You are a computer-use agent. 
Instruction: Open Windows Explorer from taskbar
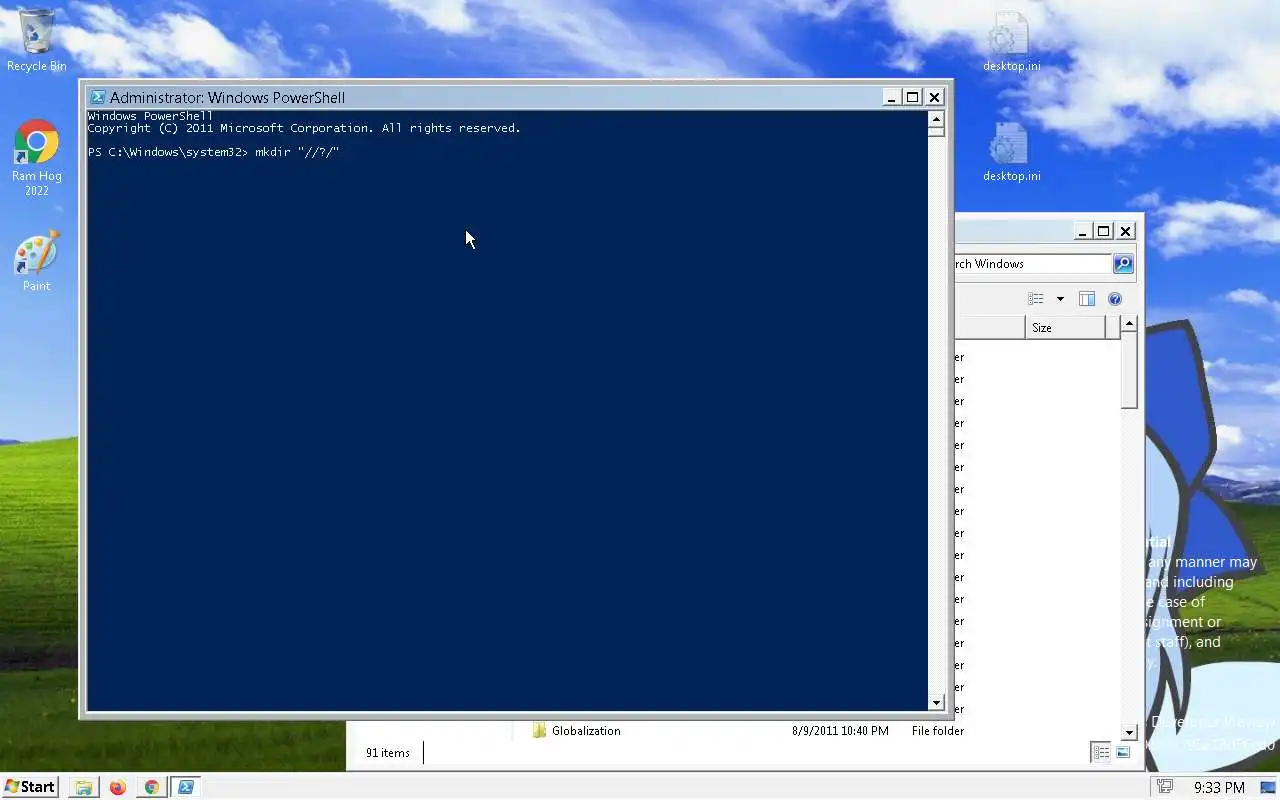tap(84, 787)
